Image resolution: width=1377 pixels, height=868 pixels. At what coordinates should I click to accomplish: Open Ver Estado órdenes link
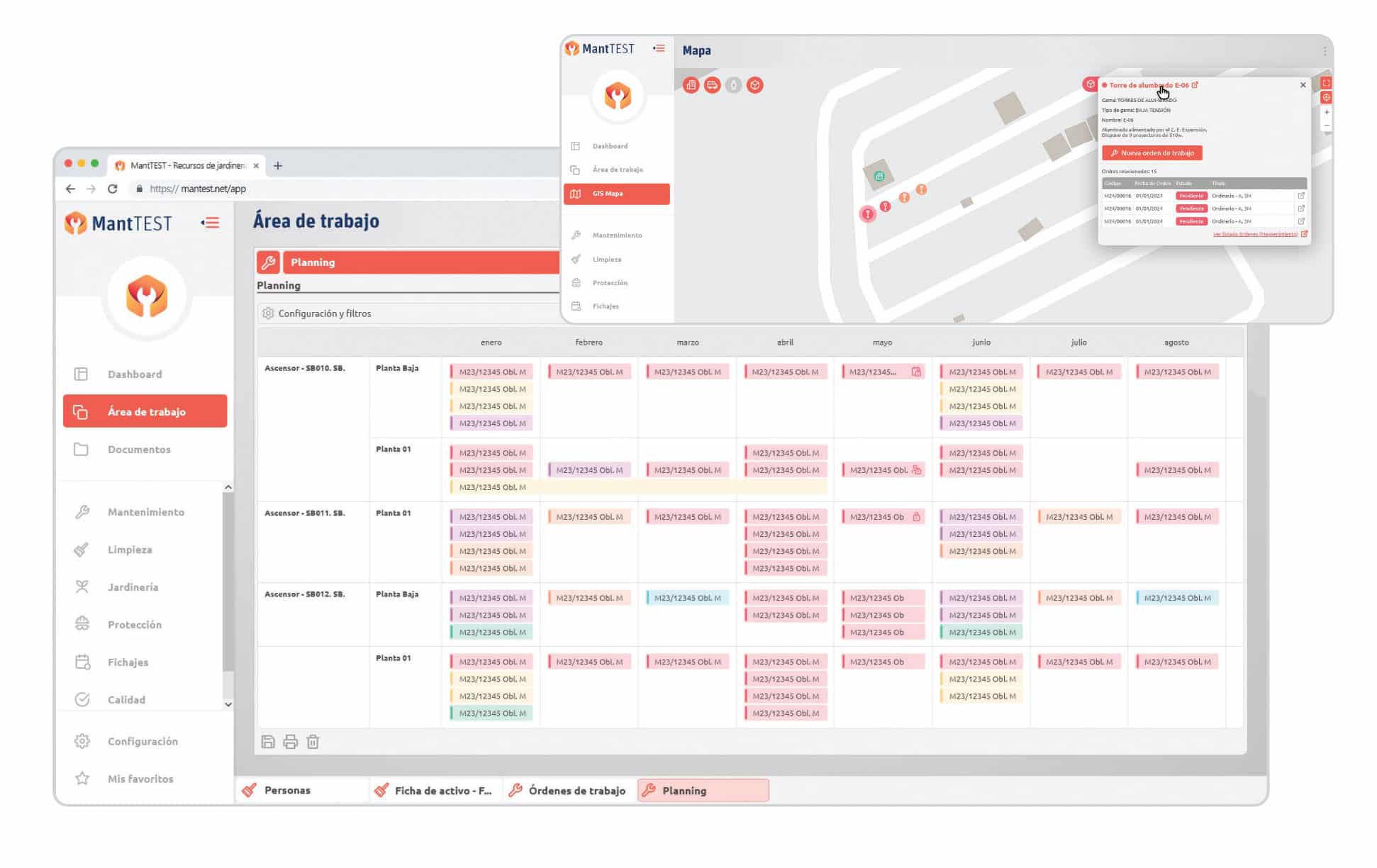click(1256, 234)
